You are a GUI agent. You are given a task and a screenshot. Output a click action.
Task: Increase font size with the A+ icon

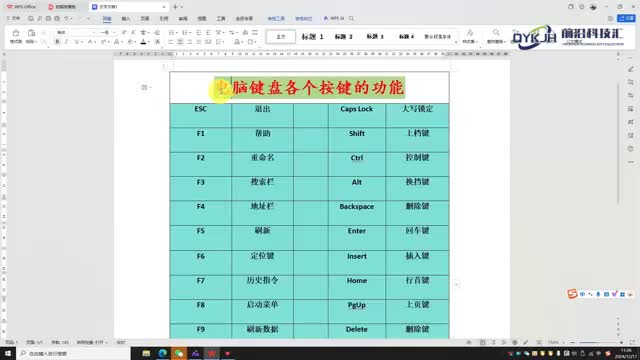tap(124, 32)
